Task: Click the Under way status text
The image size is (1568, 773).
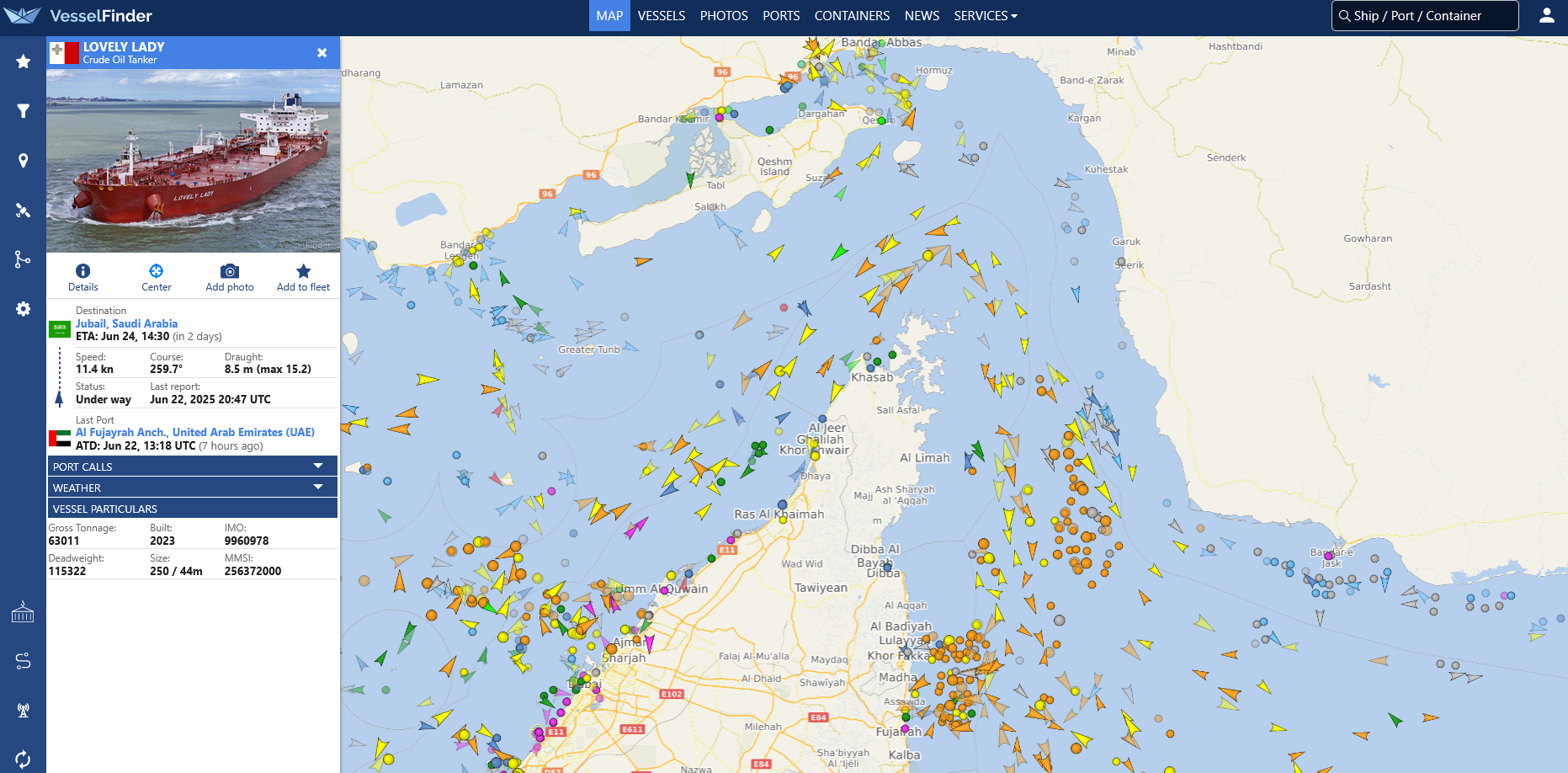Action: click(x=104, y=399)
